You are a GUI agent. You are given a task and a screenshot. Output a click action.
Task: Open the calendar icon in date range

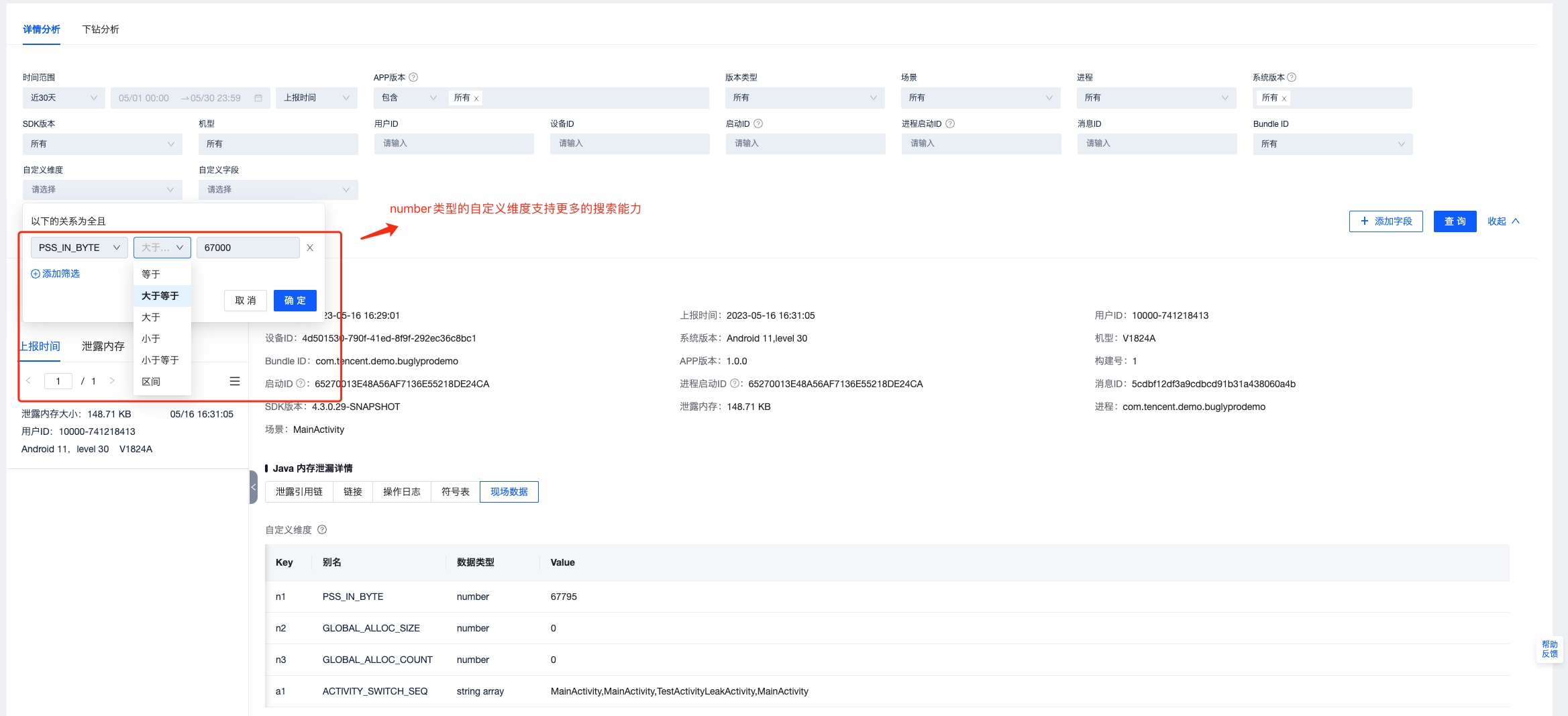click(x=258, y=98)
